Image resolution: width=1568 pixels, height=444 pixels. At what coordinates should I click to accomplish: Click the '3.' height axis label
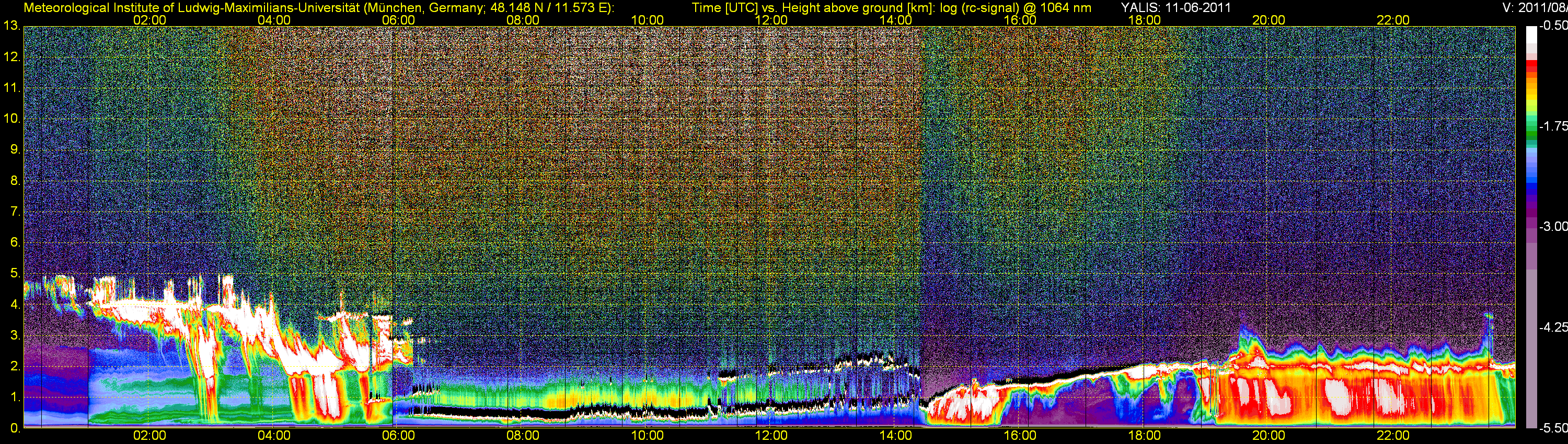tap(15, 335)
